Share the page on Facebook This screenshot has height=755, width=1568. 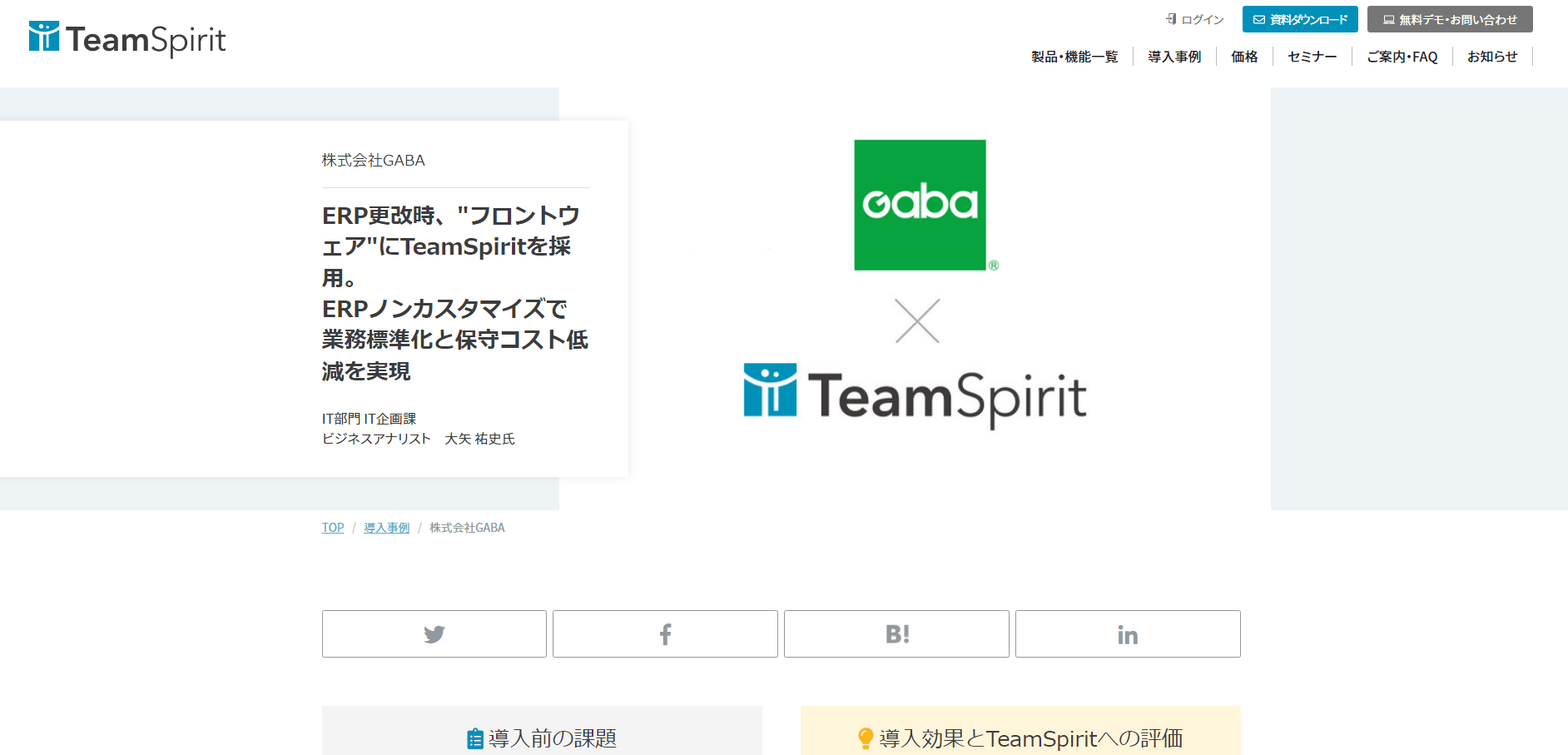[x=665, y=634]
